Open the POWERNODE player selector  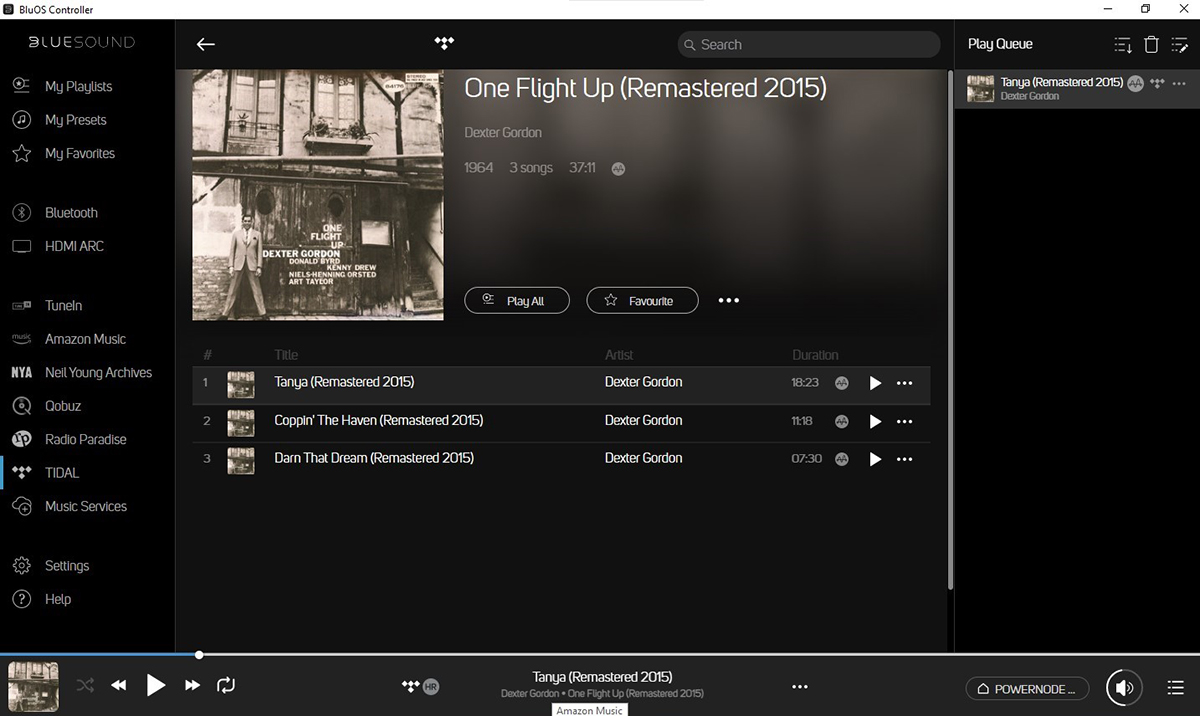coord(1027,688)
